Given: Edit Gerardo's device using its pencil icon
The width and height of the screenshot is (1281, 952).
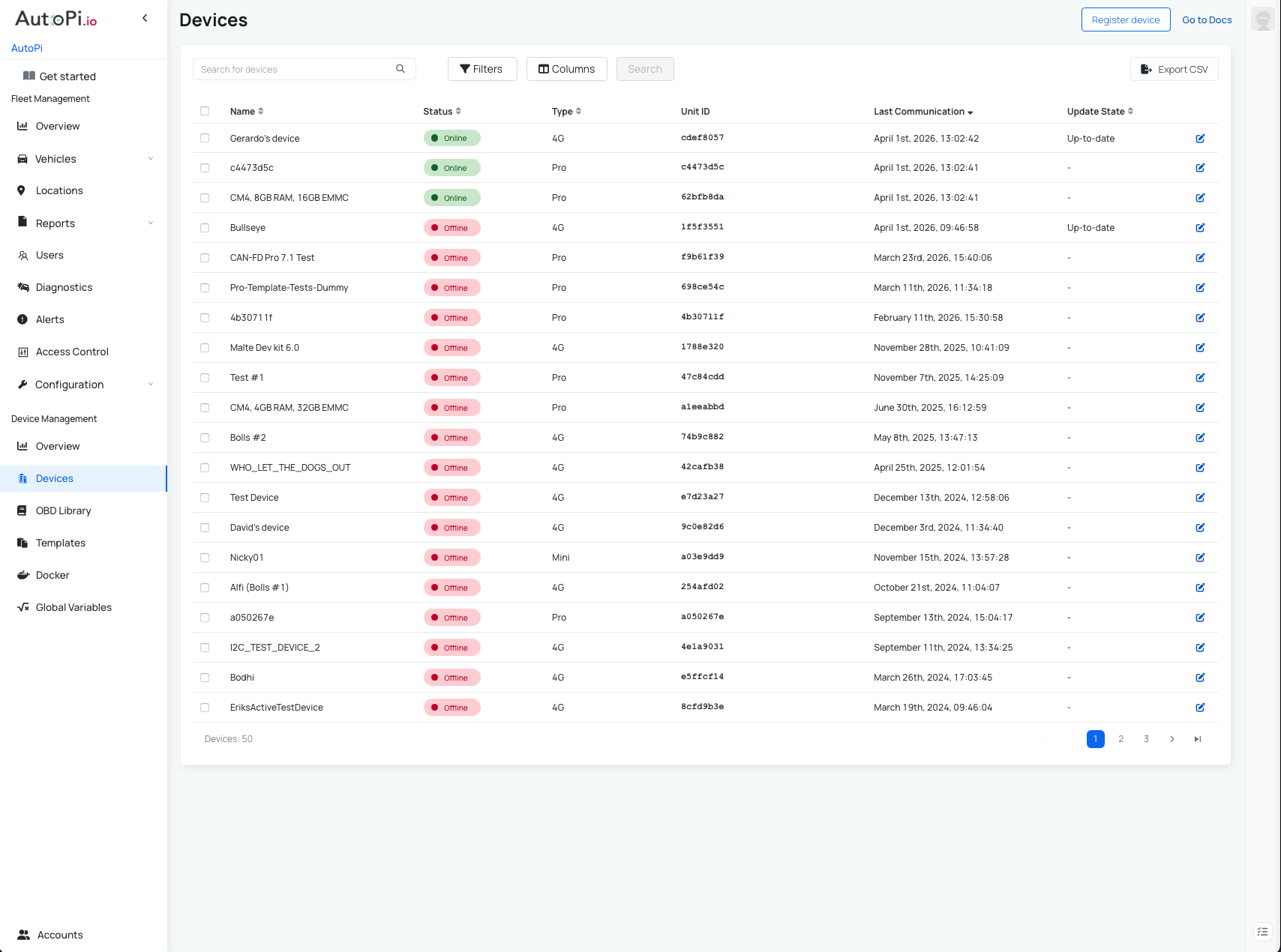Looking at the screenshot, I should tap(1200, 138).
